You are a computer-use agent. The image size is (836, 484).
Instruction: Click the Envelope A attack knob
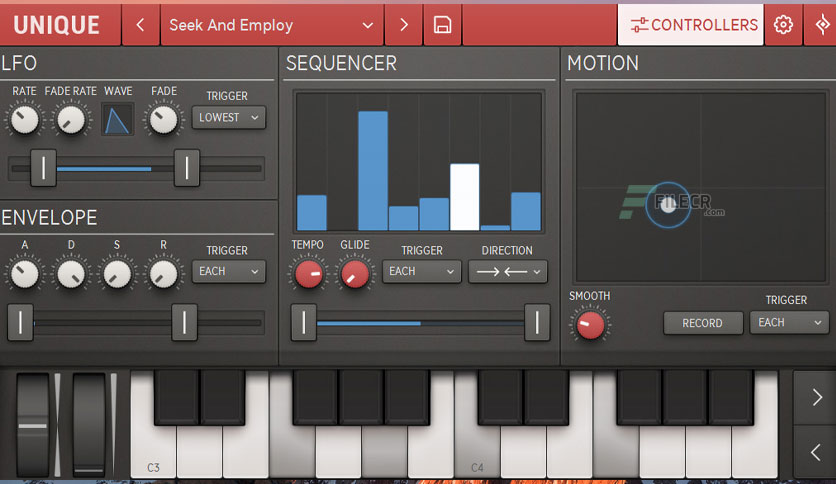[x=25, y=274]
